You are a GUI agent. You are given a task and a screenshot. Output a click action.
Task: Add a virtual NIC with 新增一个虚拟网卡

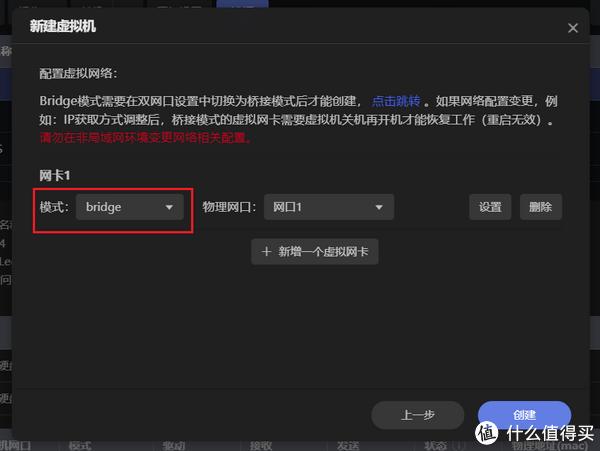(315, 252)
